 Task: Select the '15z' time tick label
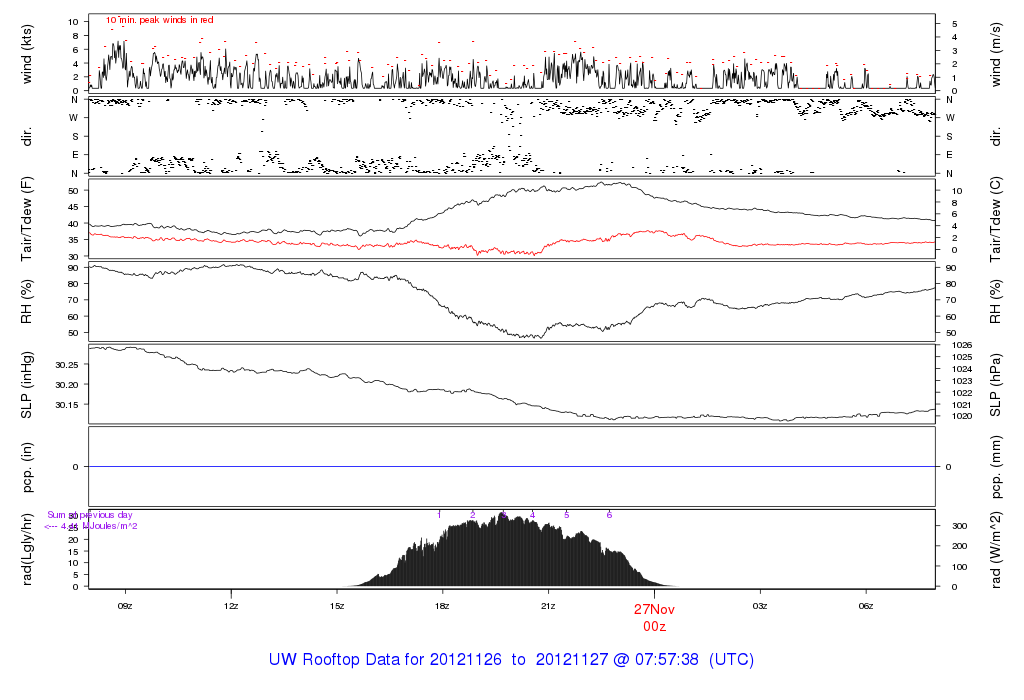point(337,605)
